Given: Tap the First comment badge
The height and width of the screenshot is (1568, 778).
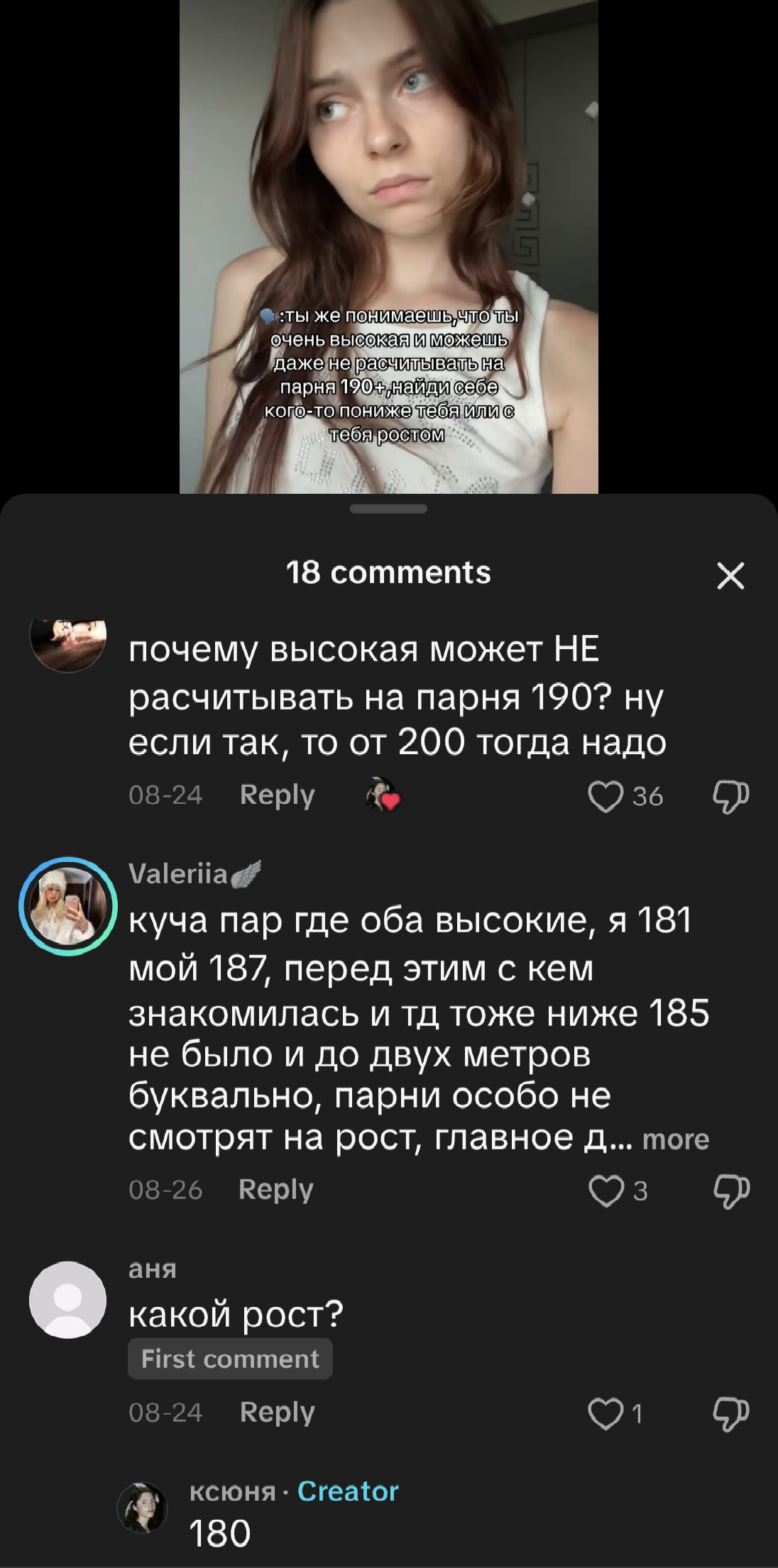Looking at the screenshot, I should [230, 1359].
